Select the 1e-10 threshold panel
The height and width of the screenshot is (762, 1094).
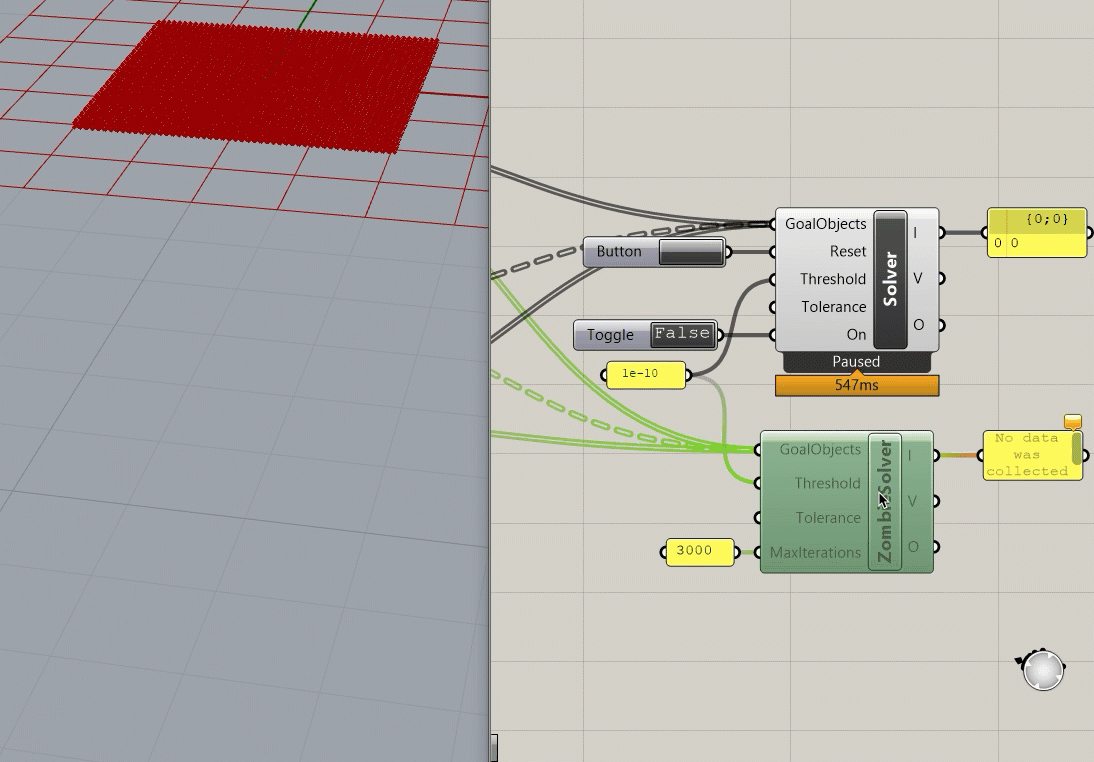(646, 374)
